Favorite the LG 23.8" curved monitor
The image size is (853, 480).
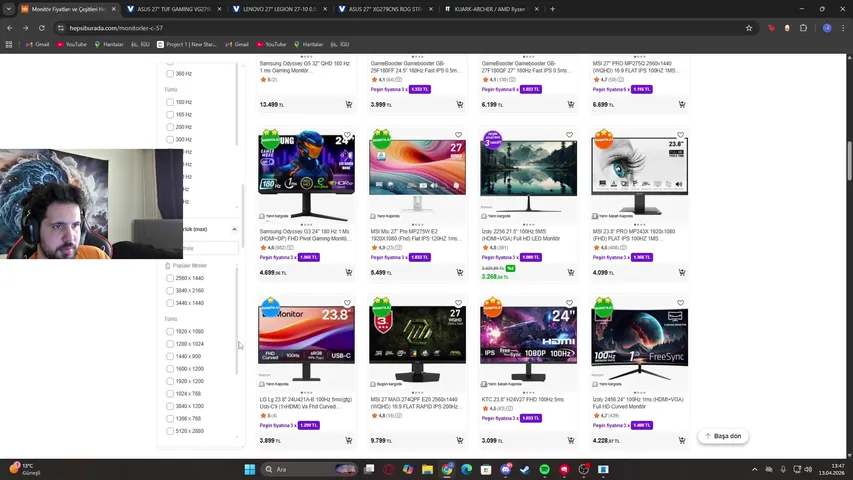347,303
